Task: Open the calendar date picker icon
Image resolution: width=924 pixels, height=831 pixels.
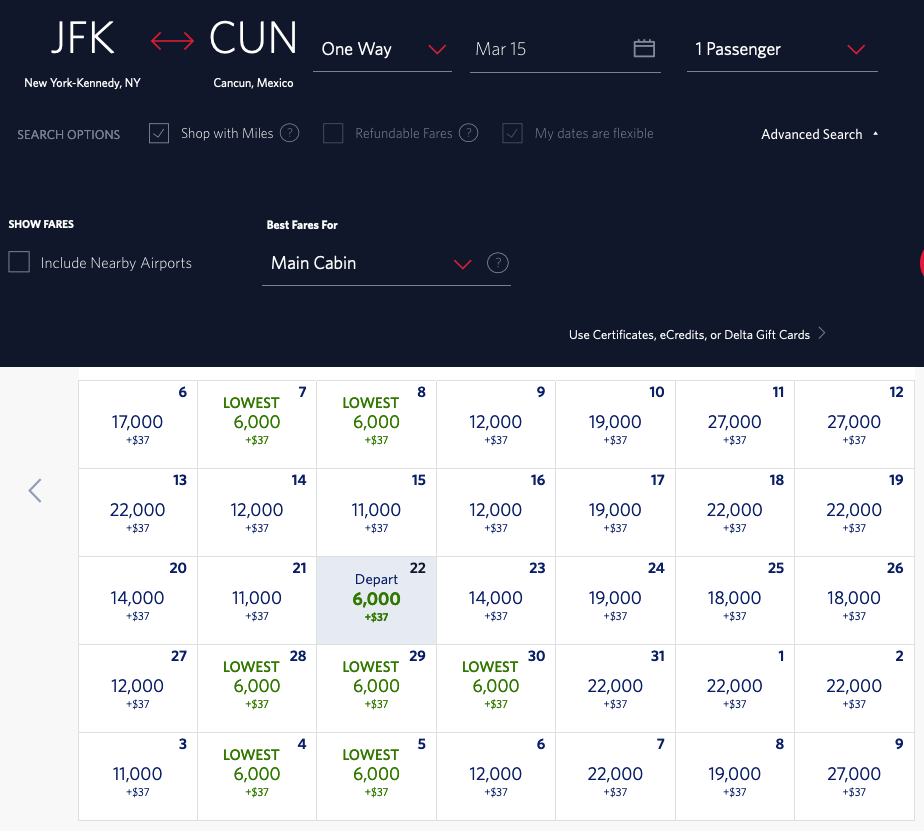Action: click(644, 49)
